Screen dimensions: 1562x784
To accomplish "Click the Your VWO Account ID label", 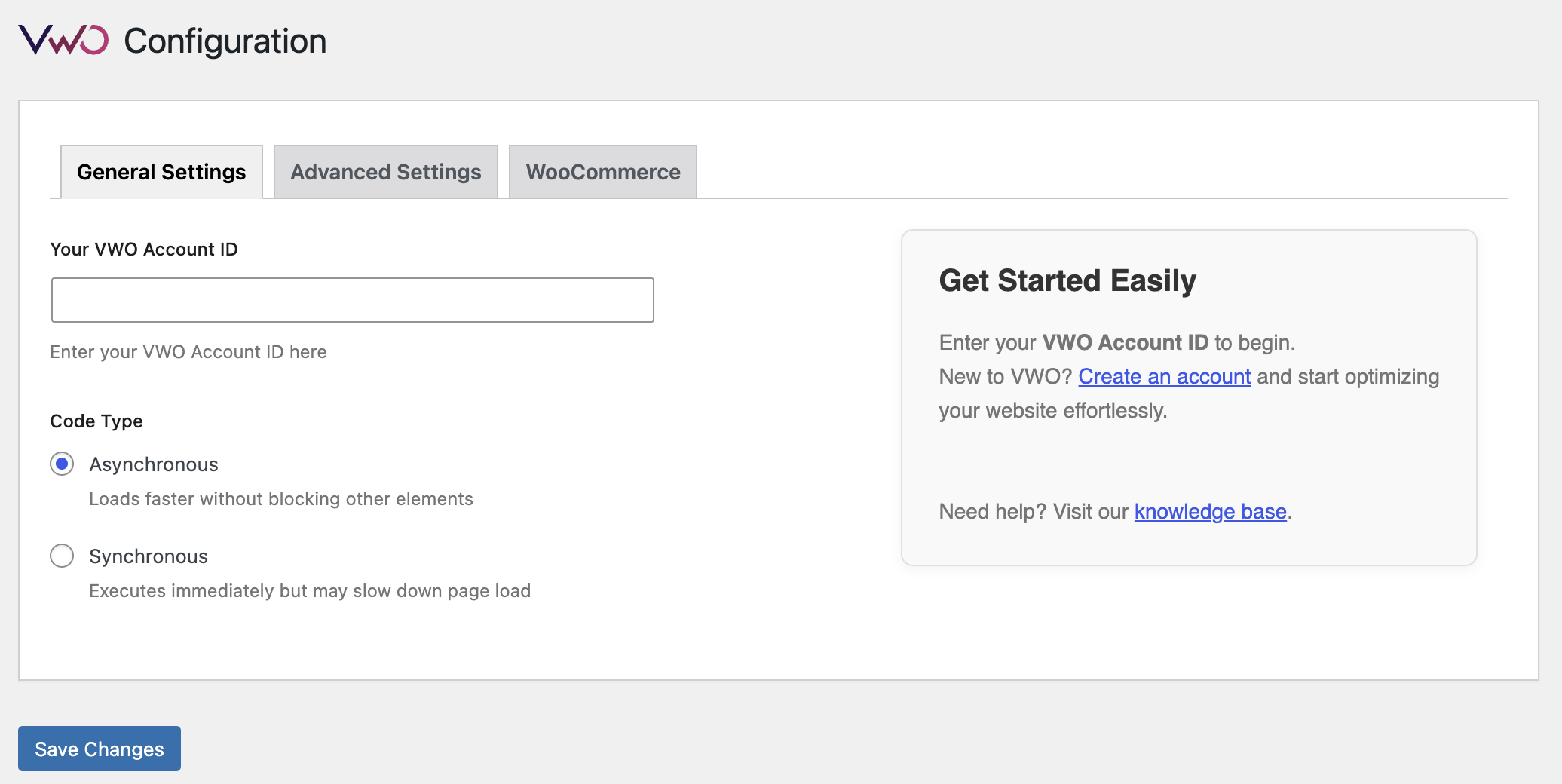I will coord(144,250).
